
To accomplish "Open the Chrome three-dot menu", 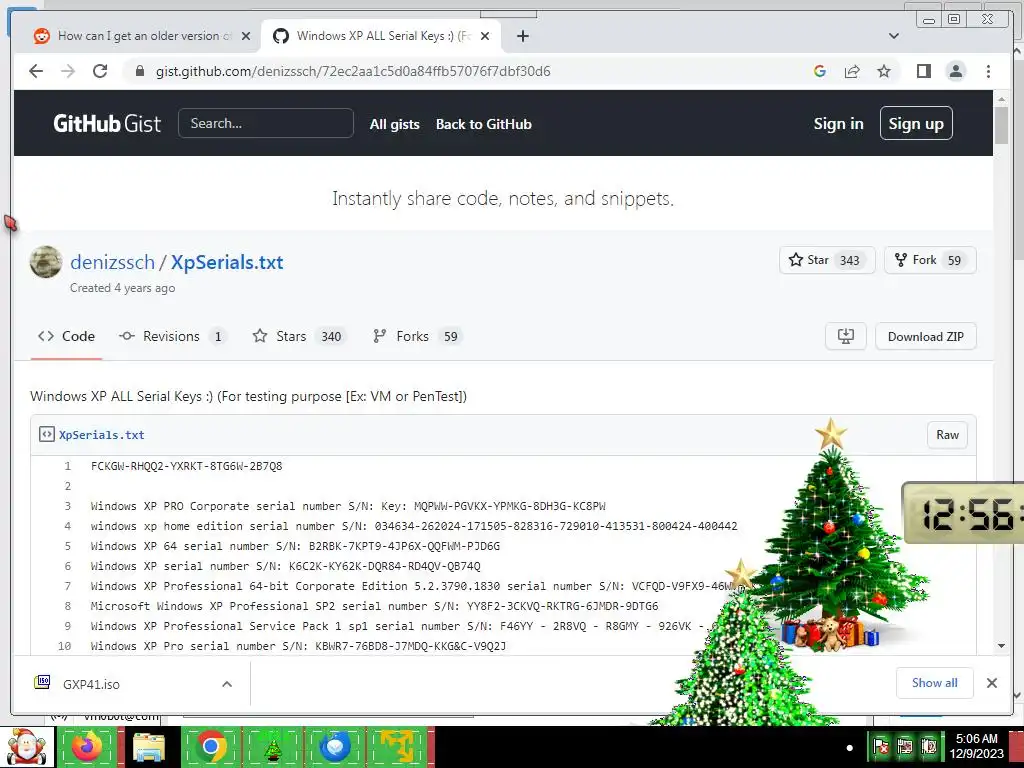I will pyautogui.click(x=988, y=71).
